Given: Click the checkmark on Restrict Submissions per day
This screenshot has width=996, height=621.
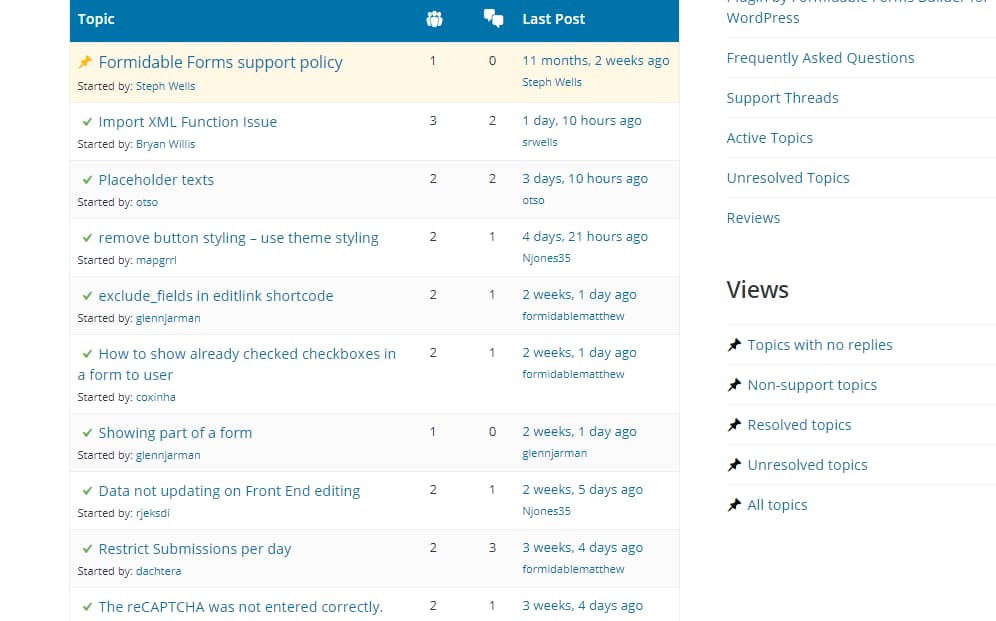Looking at the screenshot, I should tap(87, 548).
